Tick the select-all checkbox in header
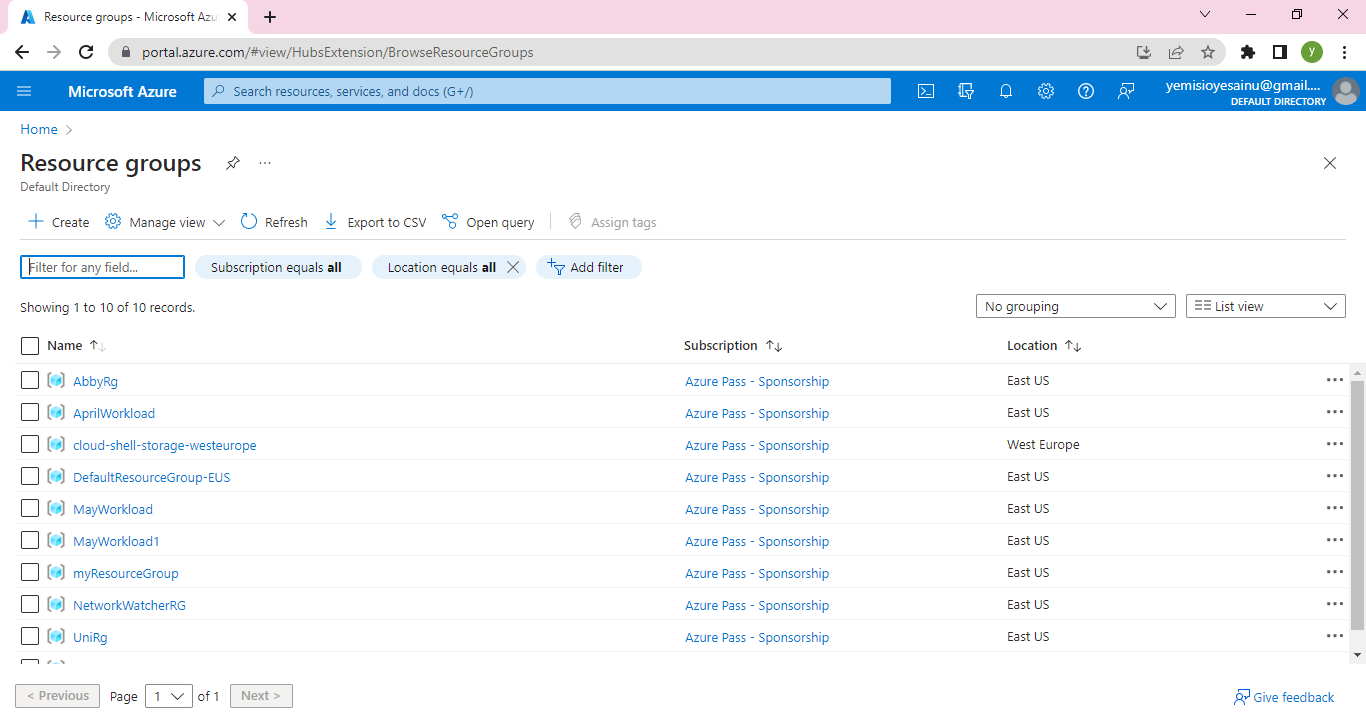 30,346
